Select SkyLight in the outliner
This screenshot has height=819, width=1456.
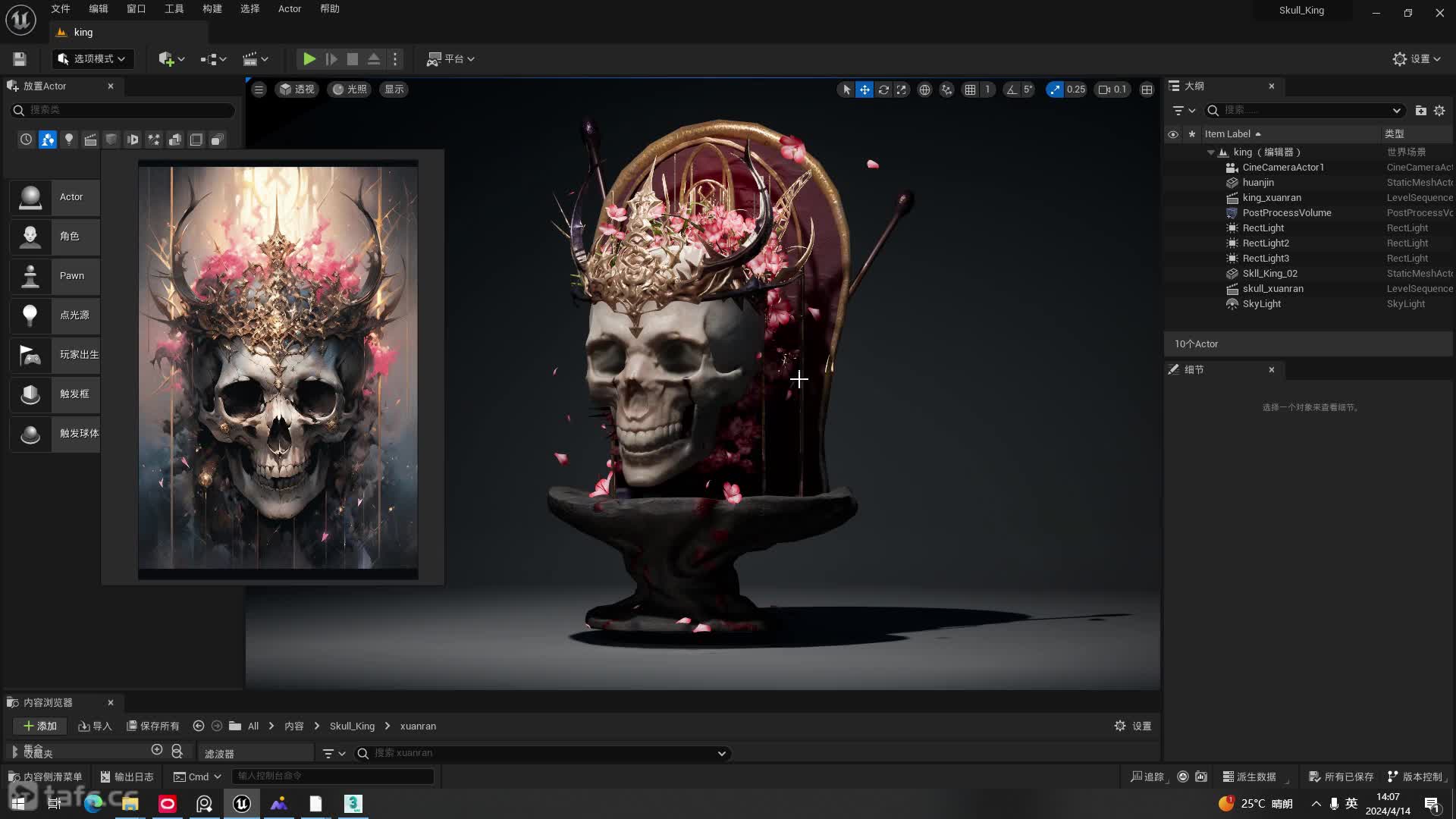tap(1262, 304)
